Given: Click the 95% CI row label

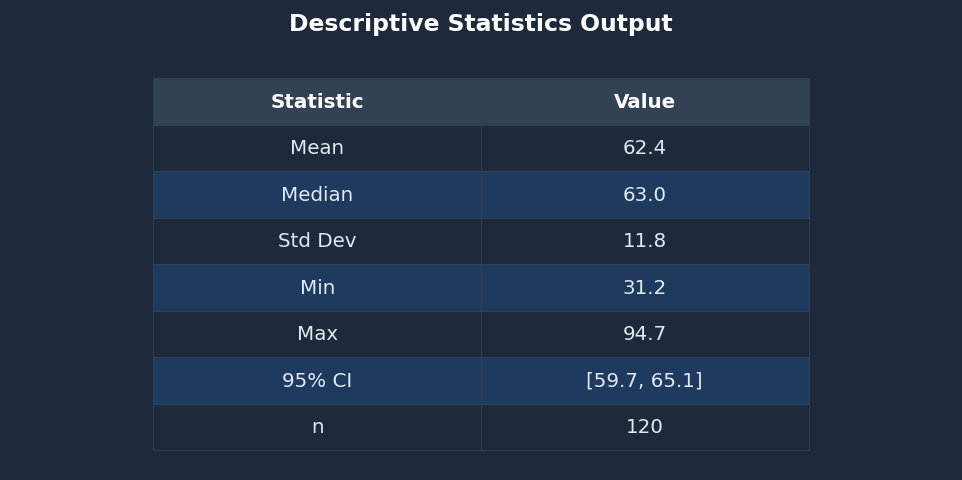Looking at the screenshot, I should [x=317, y=381].
